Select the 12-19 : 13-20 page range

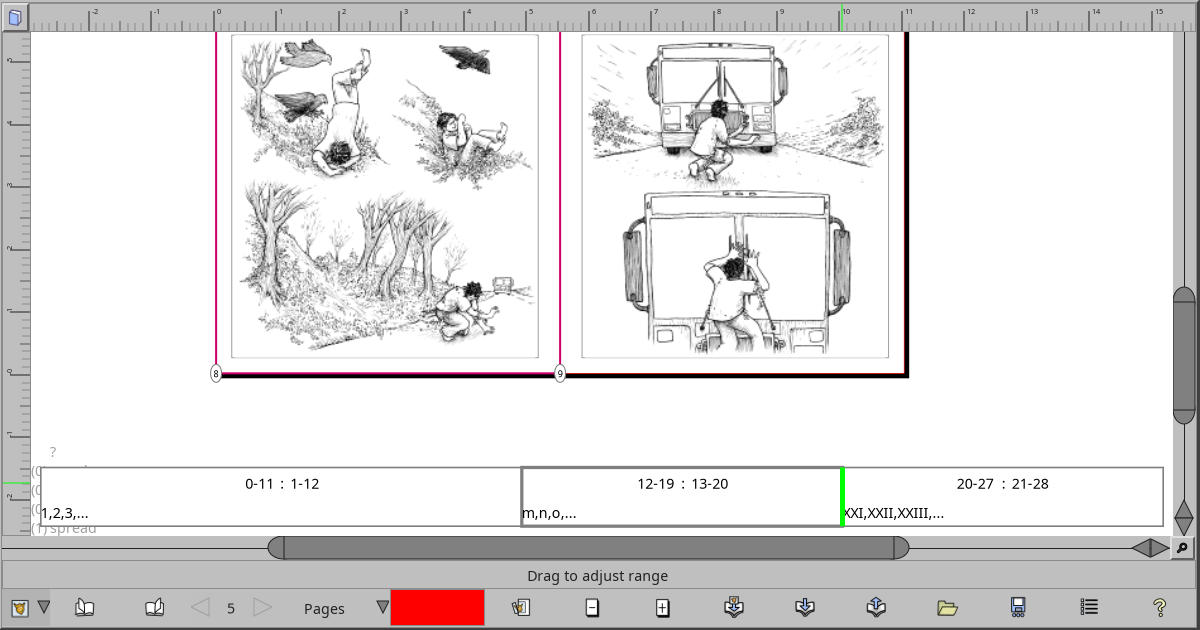(x=681, y=495)
